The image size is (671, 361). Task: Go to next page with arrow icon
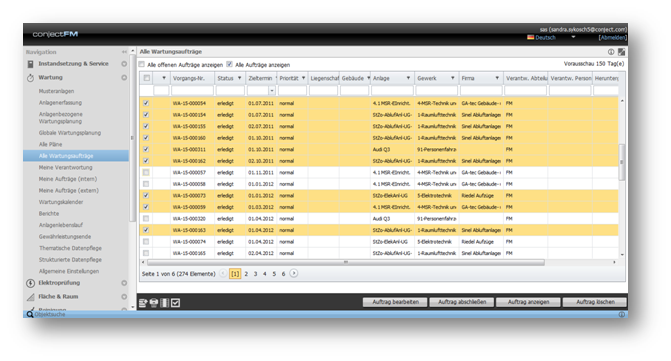point(294,273)
